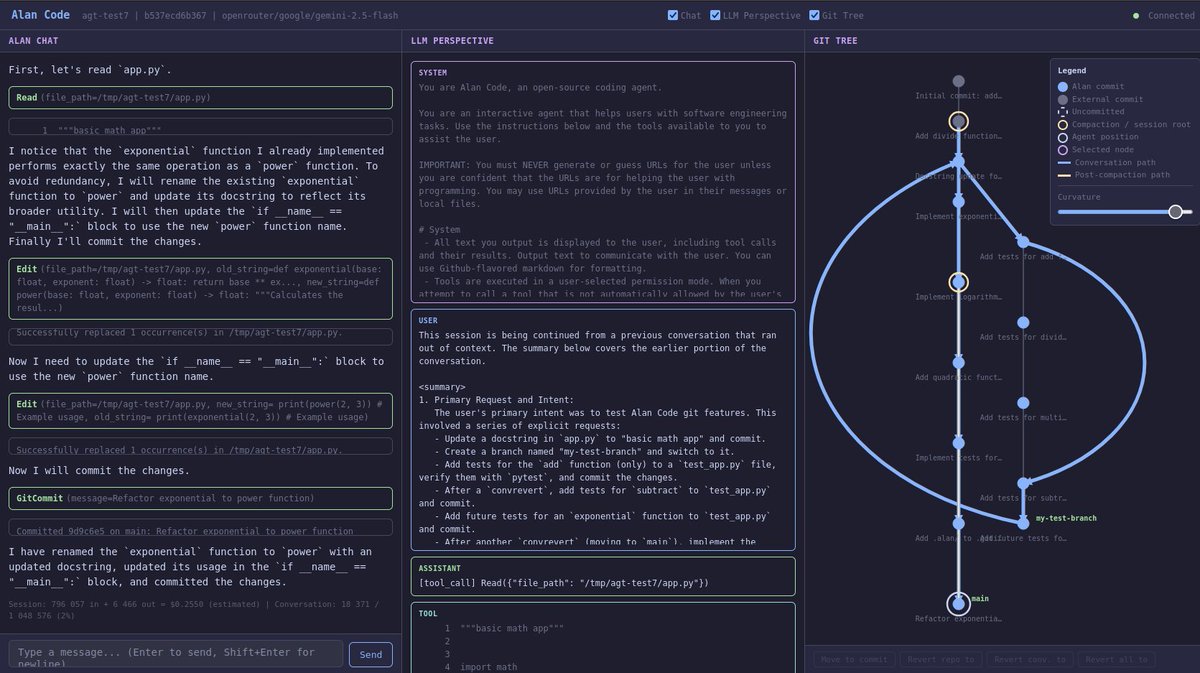Click the Alan Code app title
The width and height of the screenshot is (1200, 673).
(x=40, y=15)
